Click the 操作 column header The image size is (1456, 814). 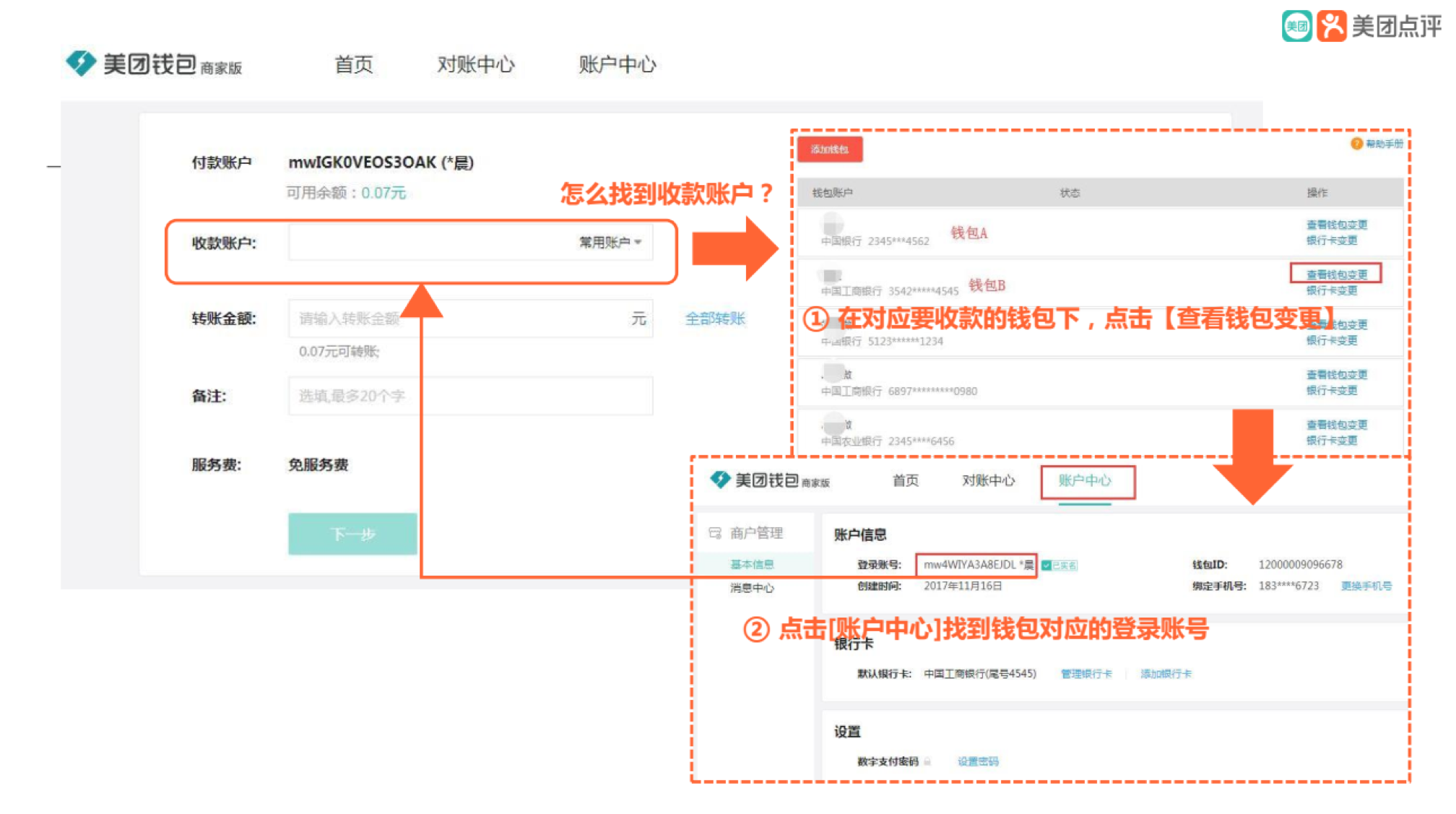click(x=1317, y=193)
